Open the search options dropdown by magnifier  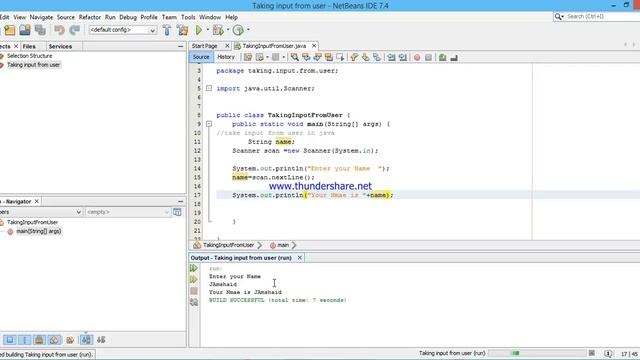tap(559, 16)
